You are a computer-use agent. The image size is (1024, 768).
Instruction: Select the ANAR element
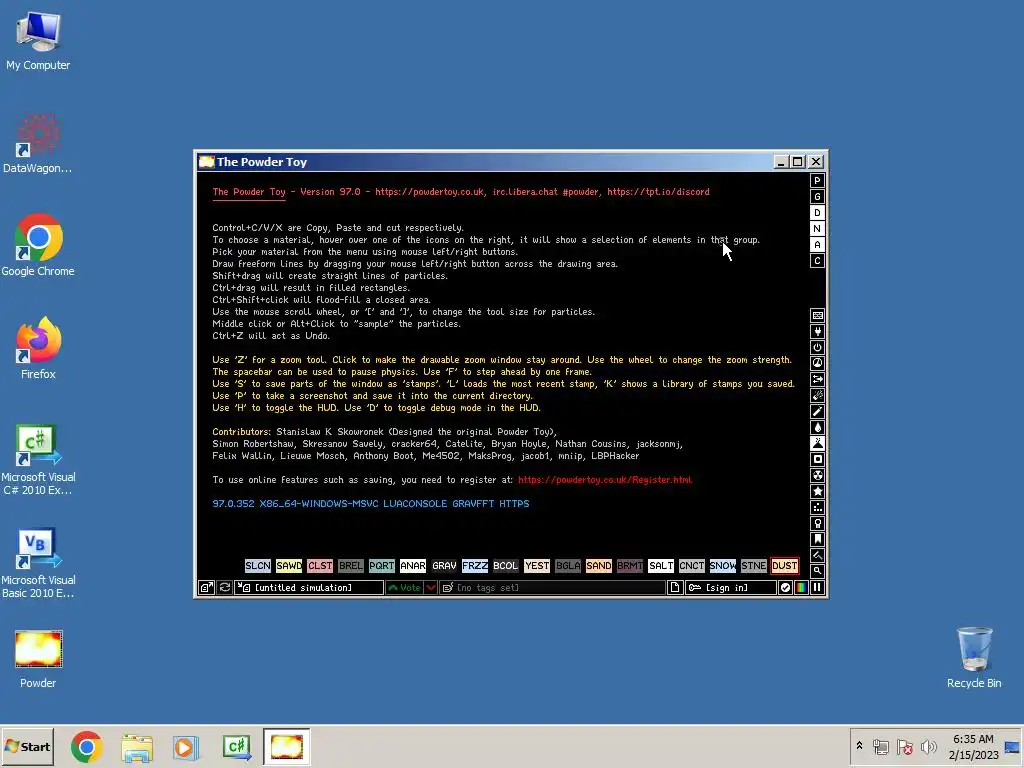coord(413,566)
